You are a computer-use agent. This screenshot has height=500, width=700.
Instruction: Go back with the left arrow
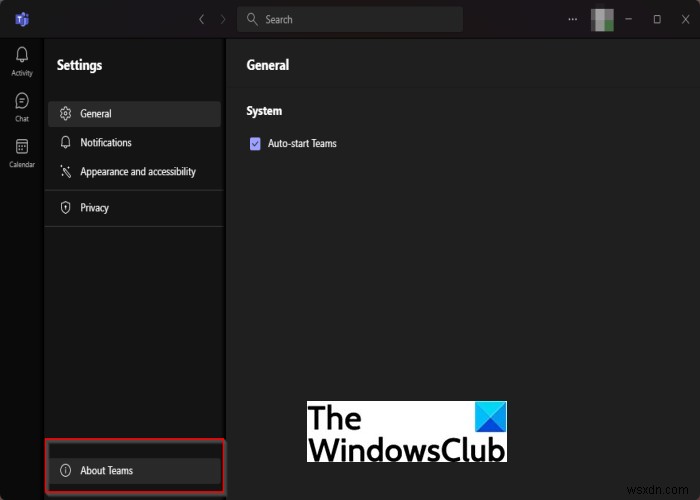tap(202, 19)
